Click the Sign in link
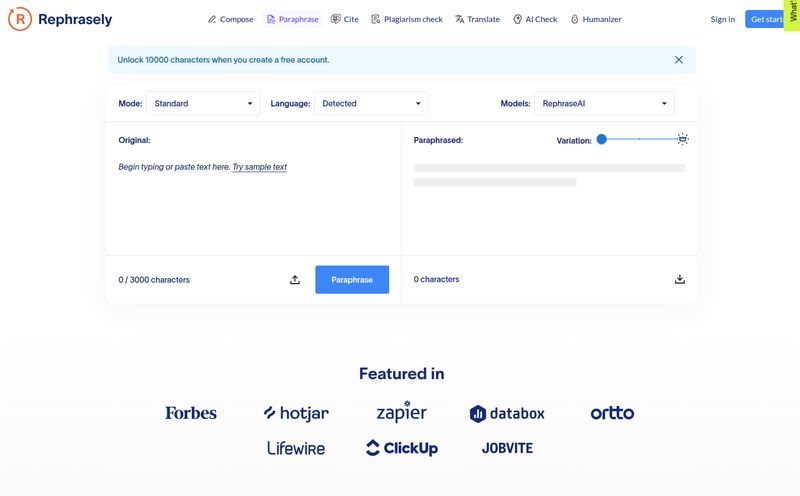This screenshot has height=496, width=800. pyautogui.click(x=722, y=19)
